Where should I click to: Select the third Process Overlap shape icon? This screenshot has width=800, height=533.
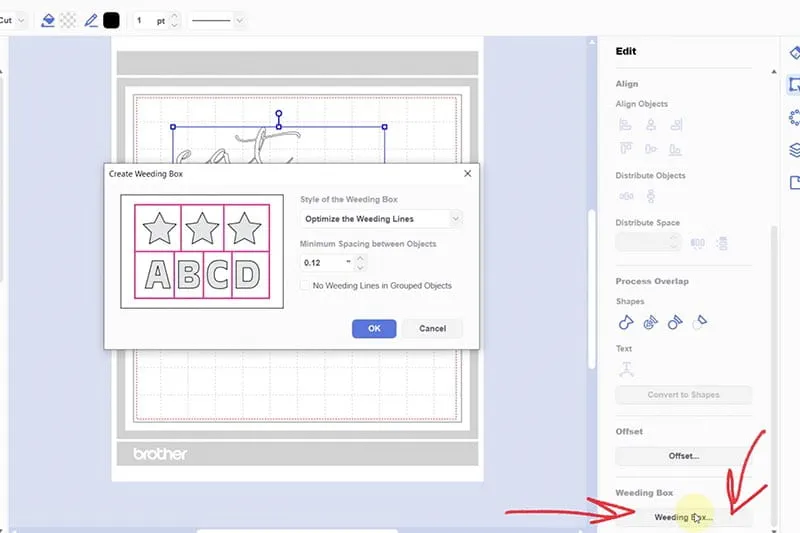coord(676,322)
